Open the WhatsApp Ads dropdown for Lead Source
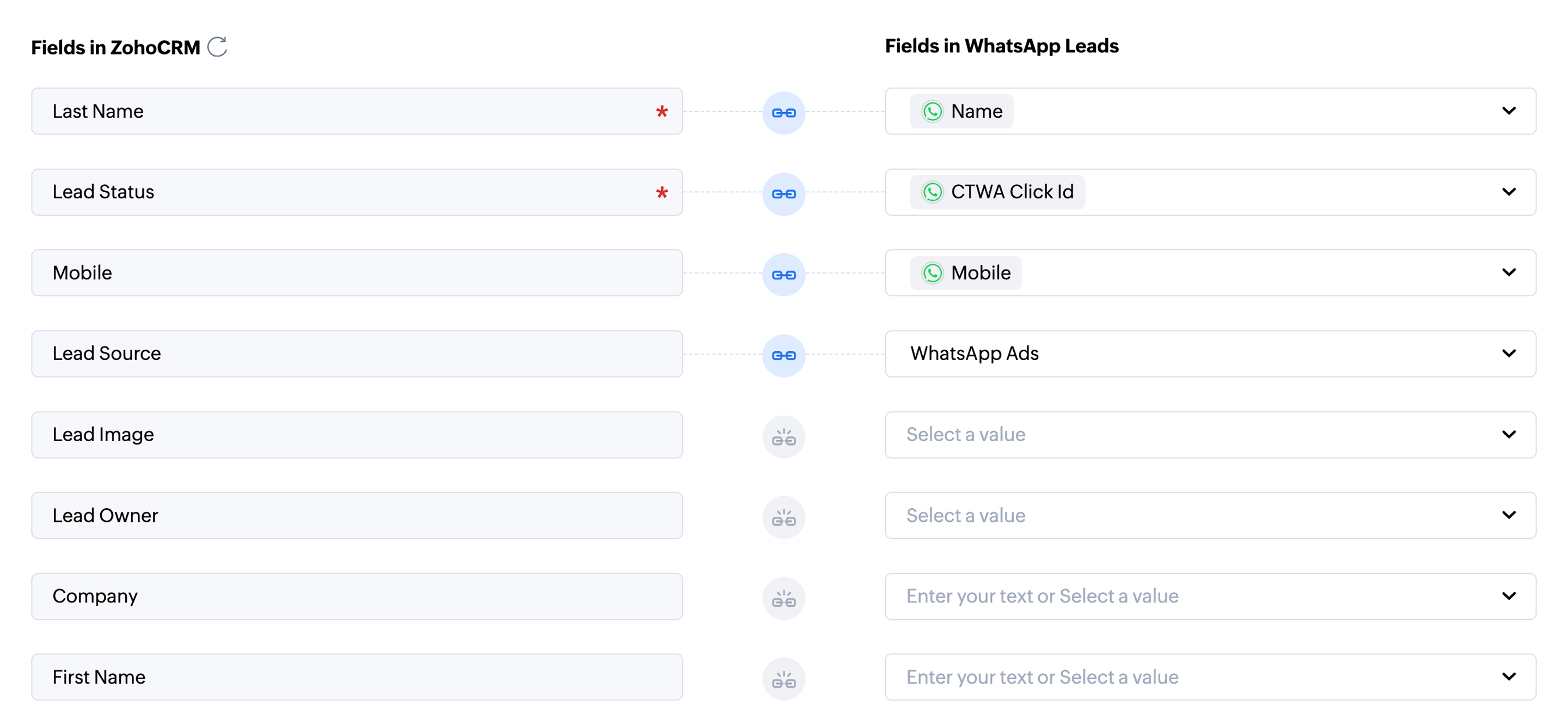The height and width of the screenshot is (725, 1568). point(1508,354)
